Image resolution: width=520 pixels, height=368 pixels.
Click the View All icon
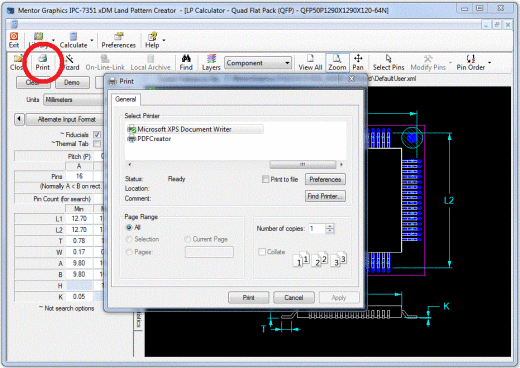[310, 62]
